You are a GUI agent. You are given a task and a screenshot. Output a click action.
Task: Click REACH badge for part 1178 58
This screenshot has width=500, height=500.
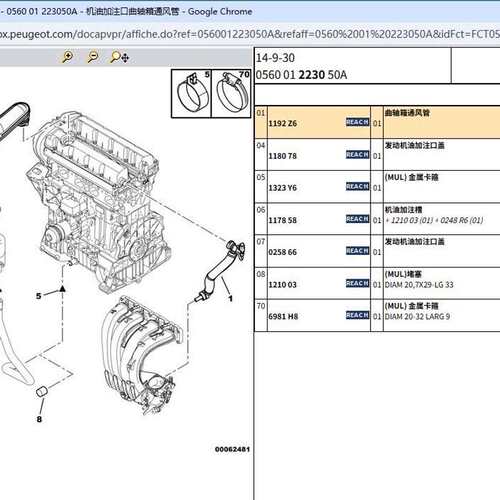tap(357, 219)
